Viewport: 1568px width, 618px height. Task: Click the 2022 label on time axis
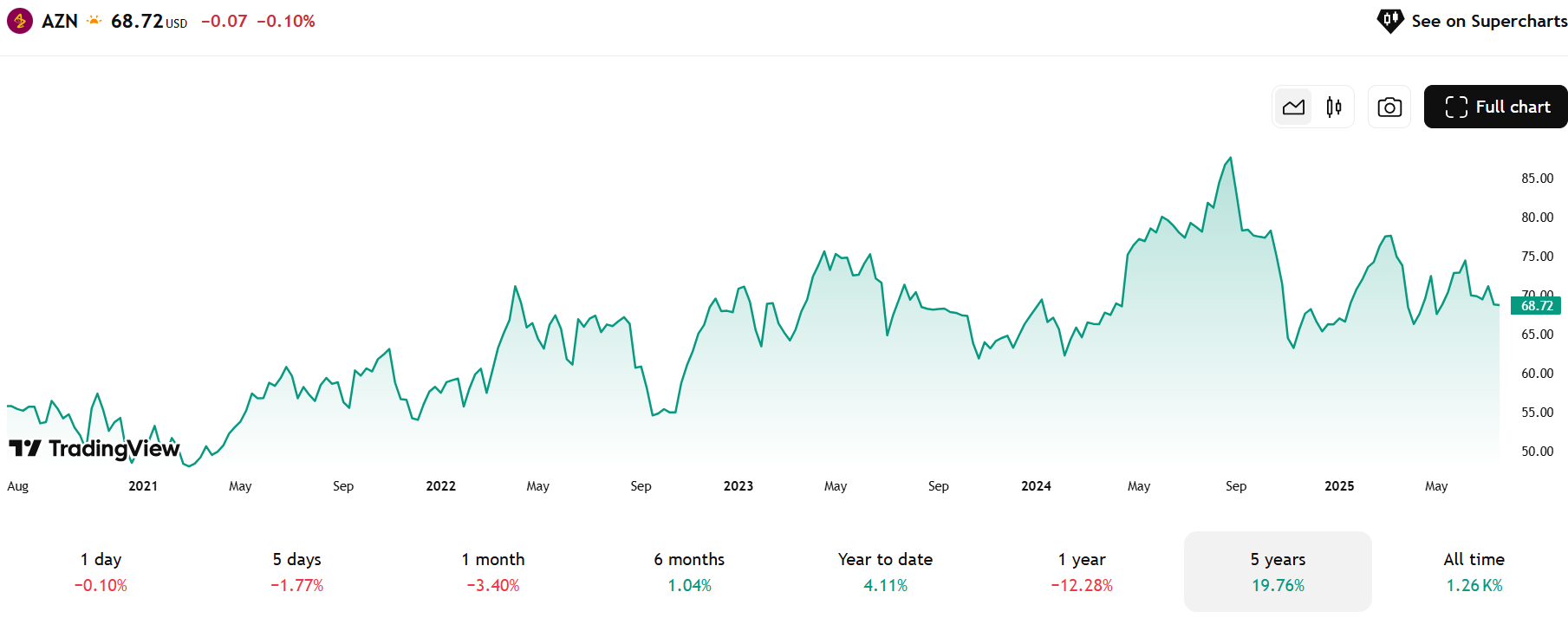point(441,486)
